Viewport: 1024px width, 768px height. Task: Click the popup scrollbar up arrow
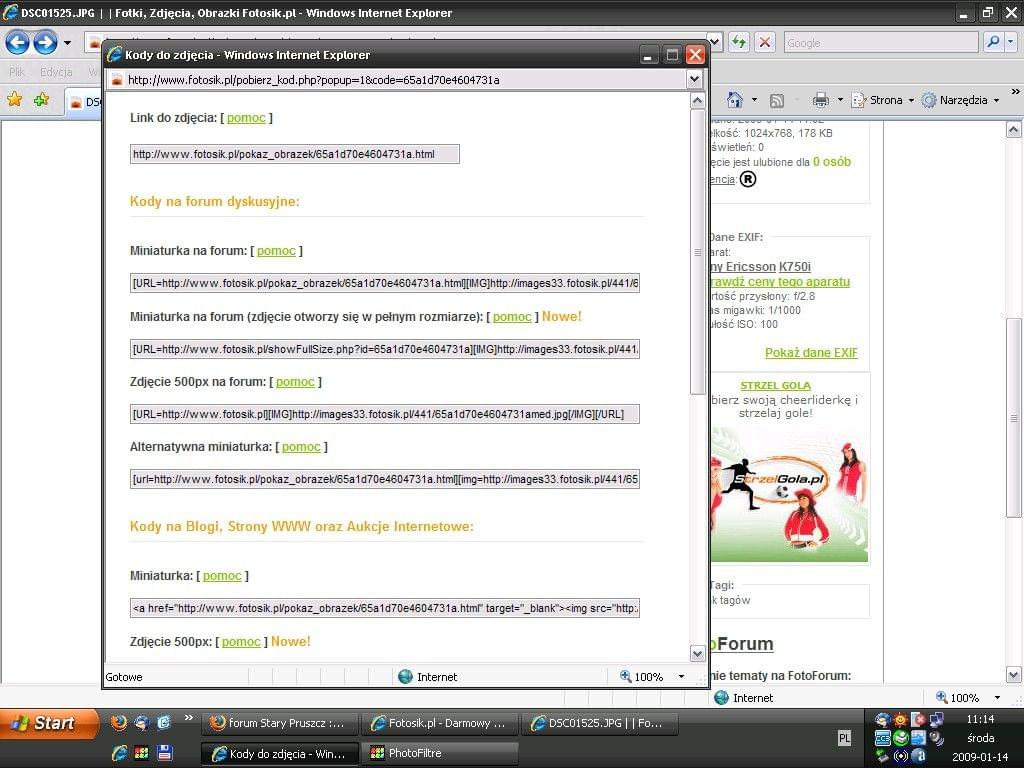point(697,101)
